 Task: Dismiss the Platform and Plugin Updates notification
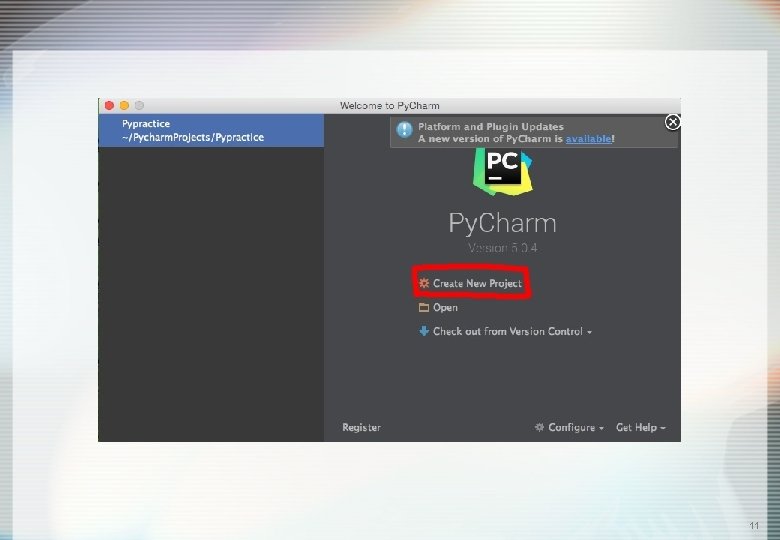673,122
